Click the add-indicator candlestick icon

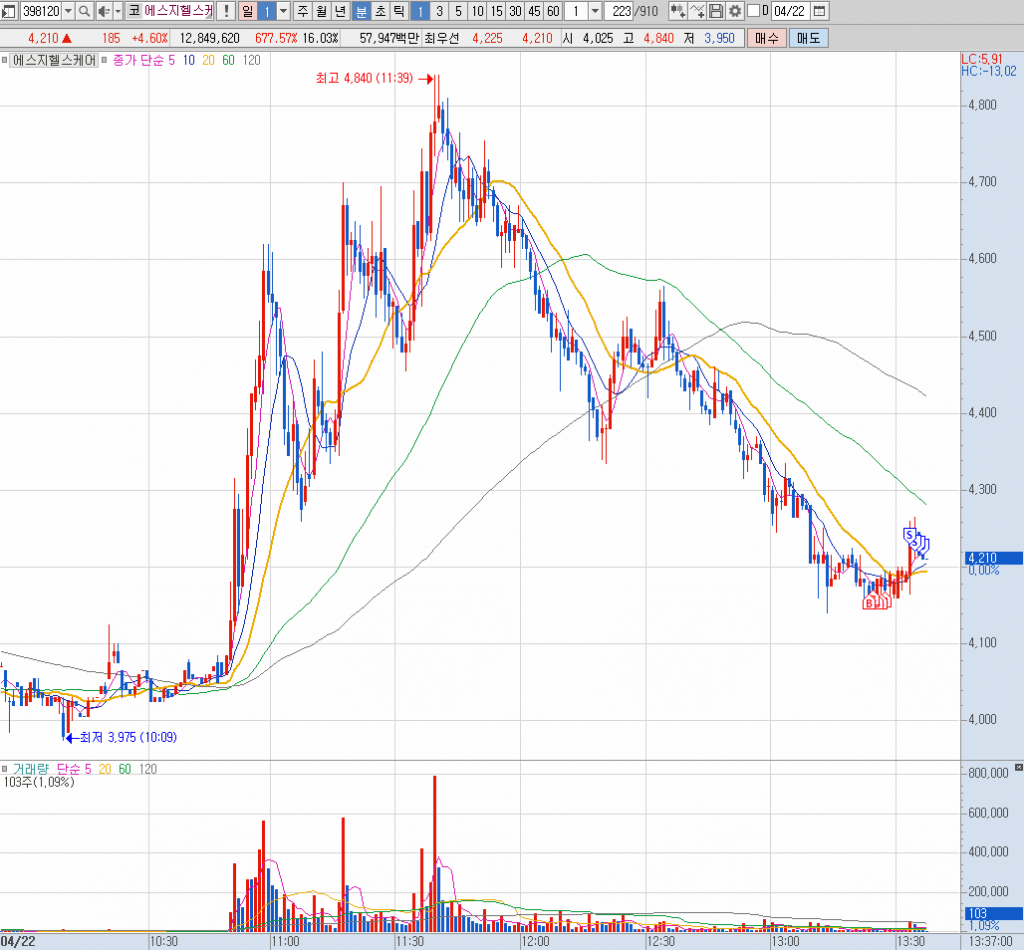(x=677, y=11)
